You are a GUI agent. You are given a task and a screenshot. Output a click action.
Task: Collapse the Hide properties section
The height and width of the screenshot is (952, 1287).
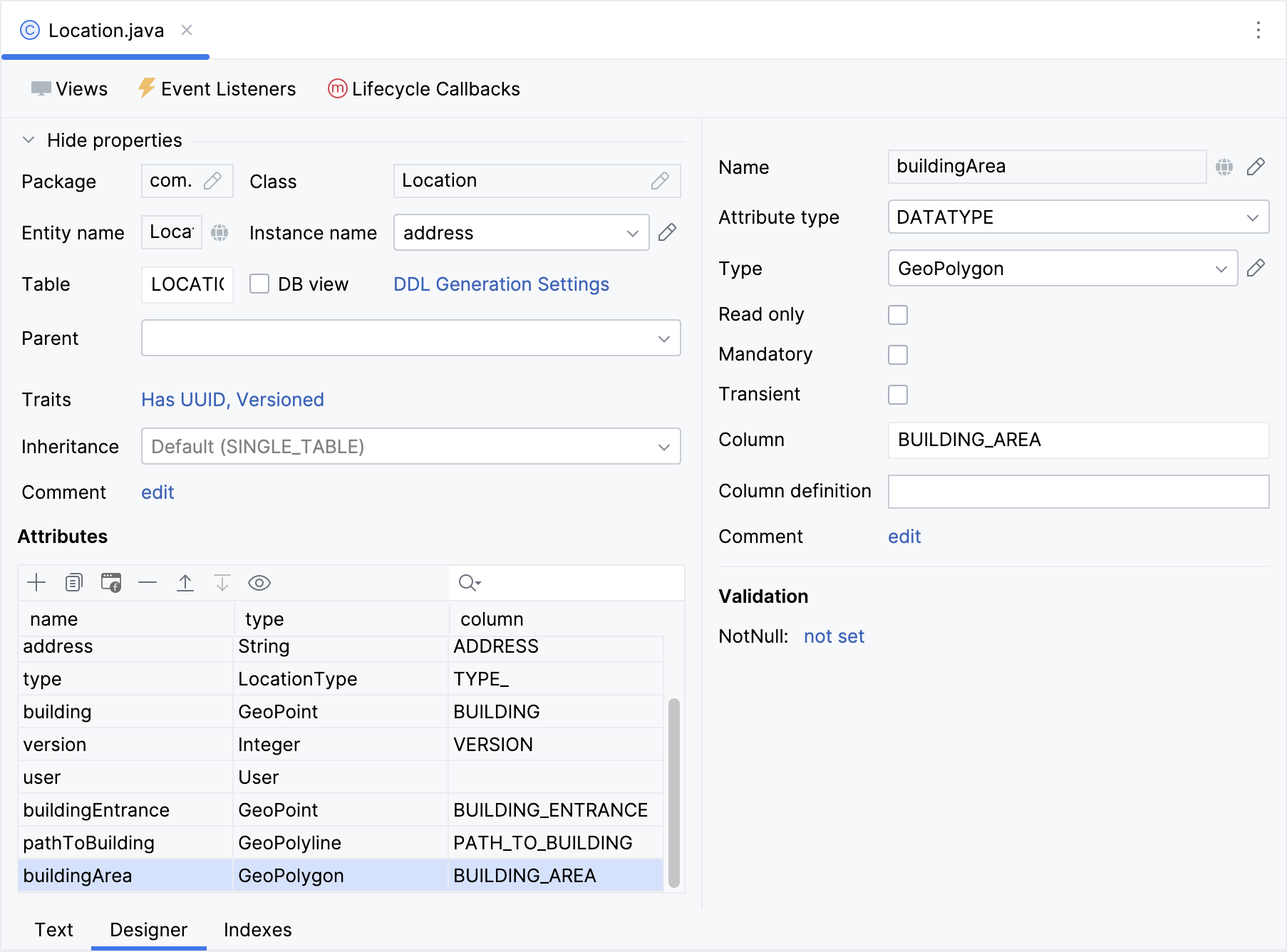click(29, 140)
